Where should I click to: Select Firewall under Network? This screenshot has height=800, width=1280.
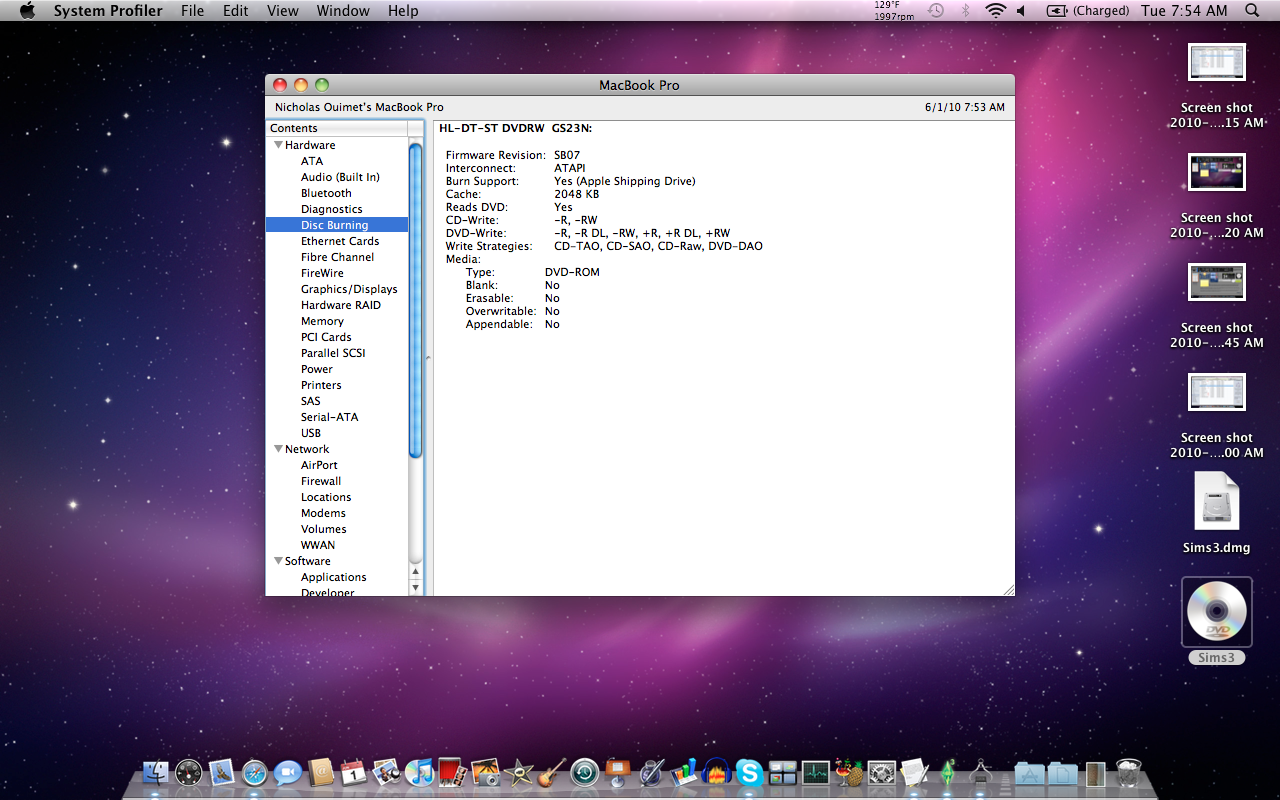pyautogui.click(x=321, y=481)
